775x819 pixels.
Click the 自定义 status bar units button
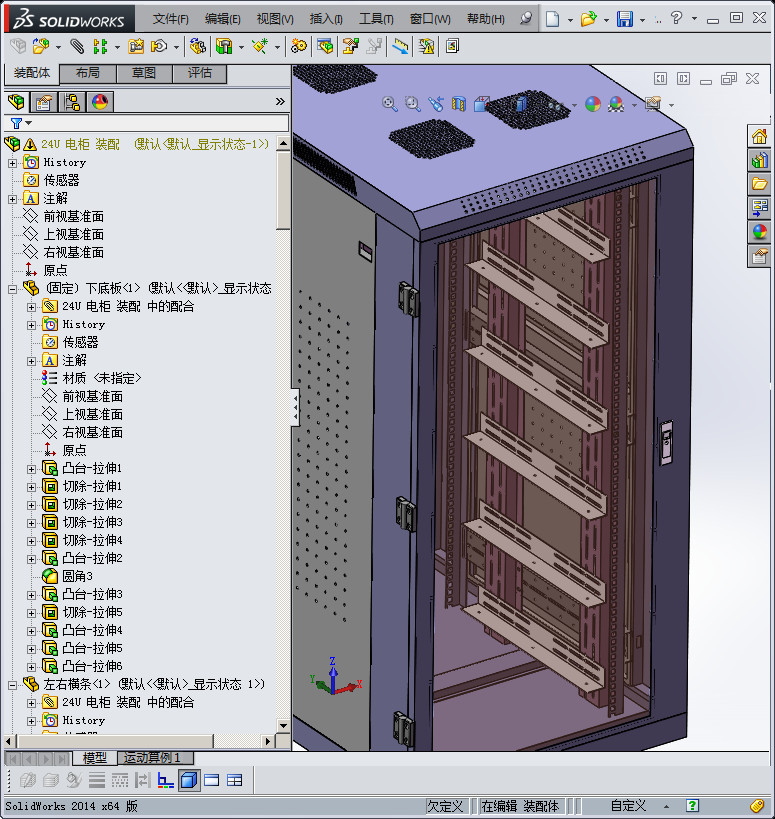click(x=628, y=806)
